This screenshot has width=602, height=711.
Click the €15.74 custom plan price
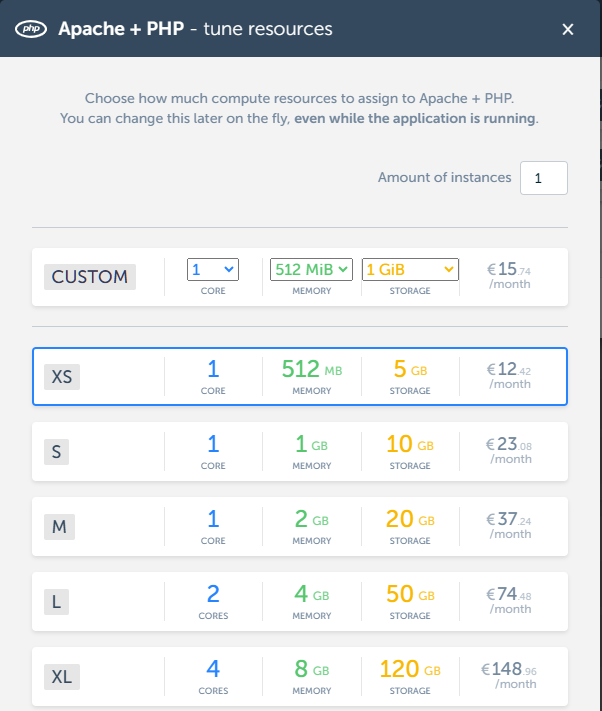pyautogui.click(x=509, y=276)
